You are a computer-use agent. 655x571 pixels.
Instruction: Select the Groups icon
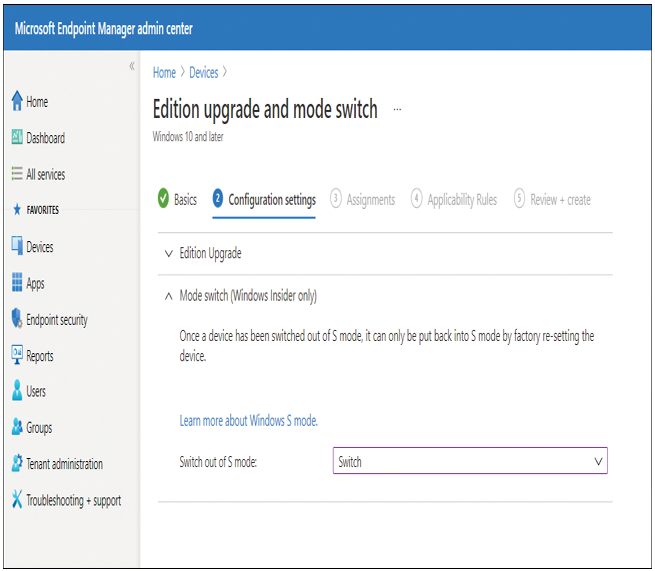point(17,427)
